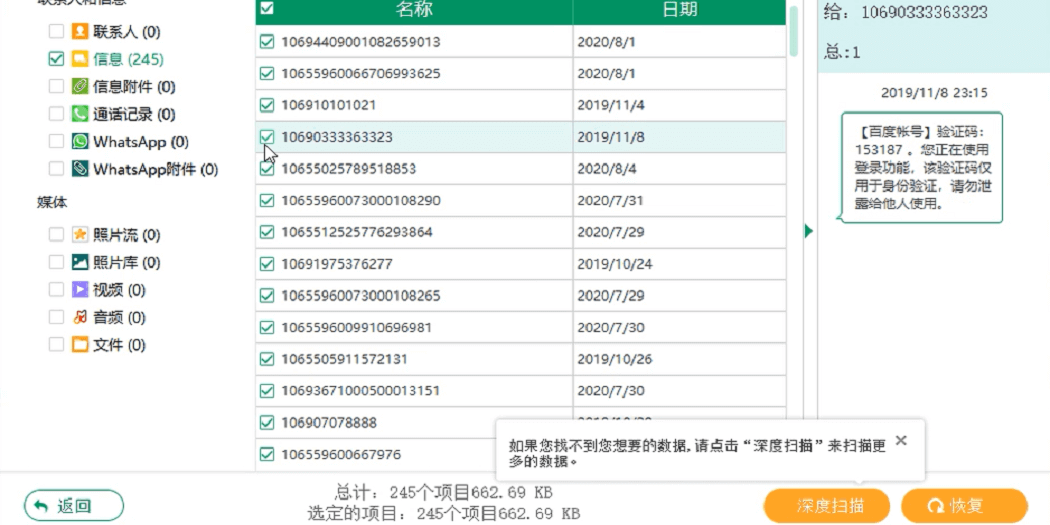Go back with the 返回 button

click(x=74, y=506)
